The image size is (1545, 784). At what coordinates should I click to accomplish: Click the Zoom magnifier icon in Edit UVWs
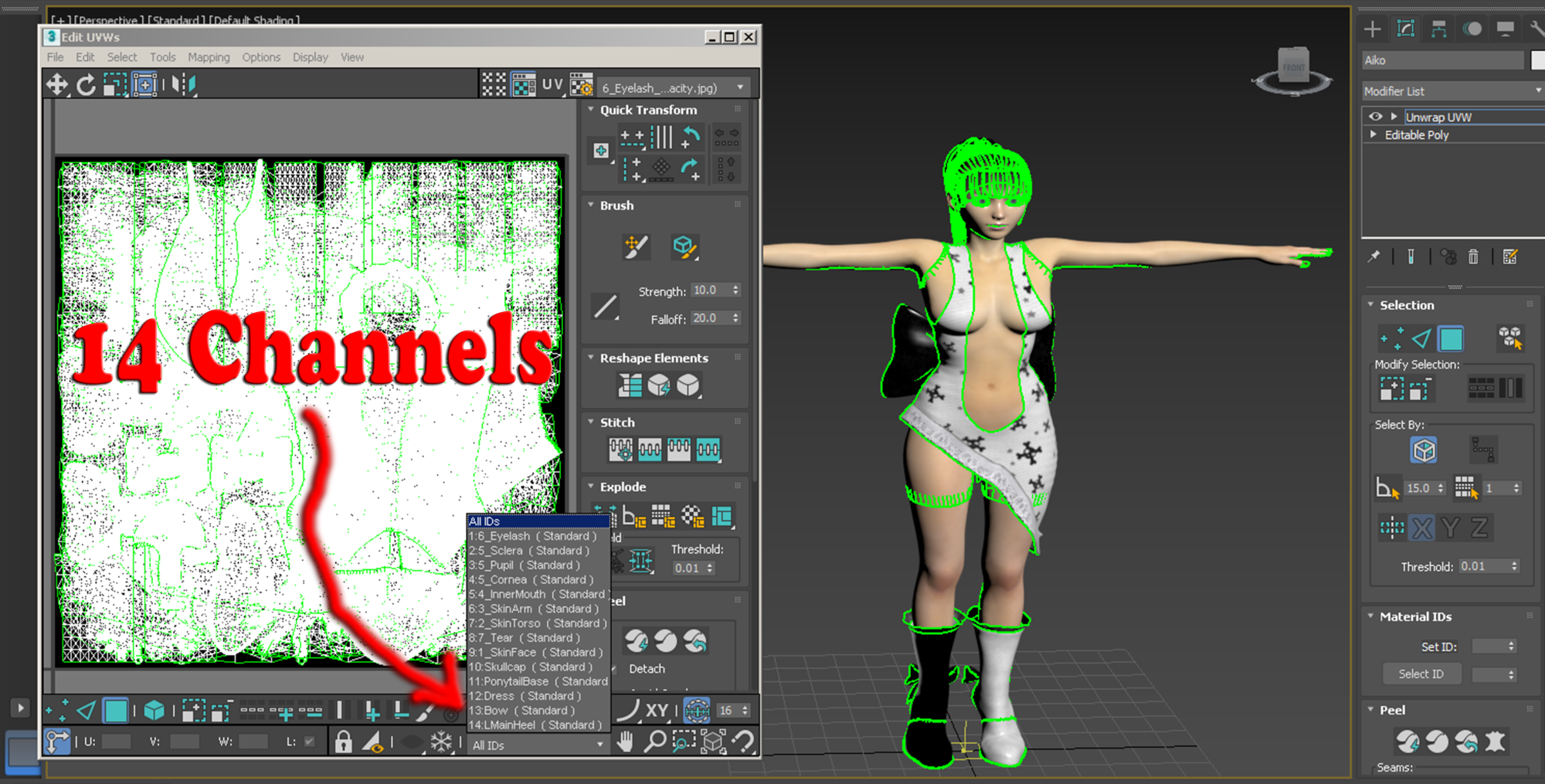point(654,742)
